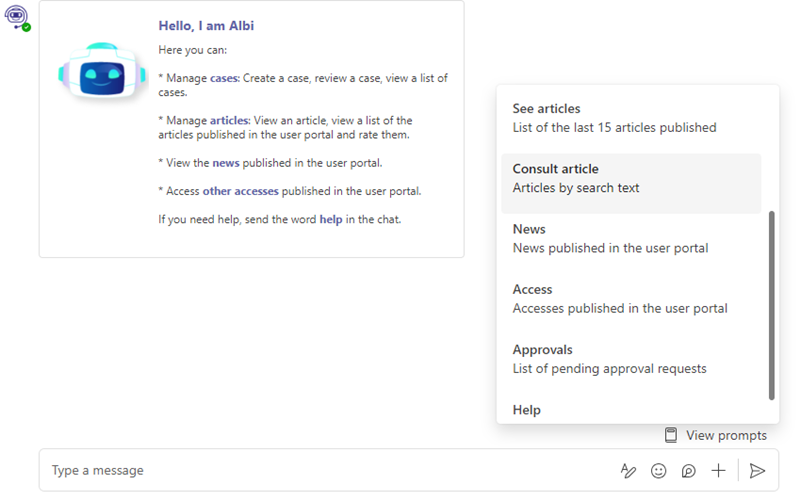Follow the cases link

[x=224, y=78]
